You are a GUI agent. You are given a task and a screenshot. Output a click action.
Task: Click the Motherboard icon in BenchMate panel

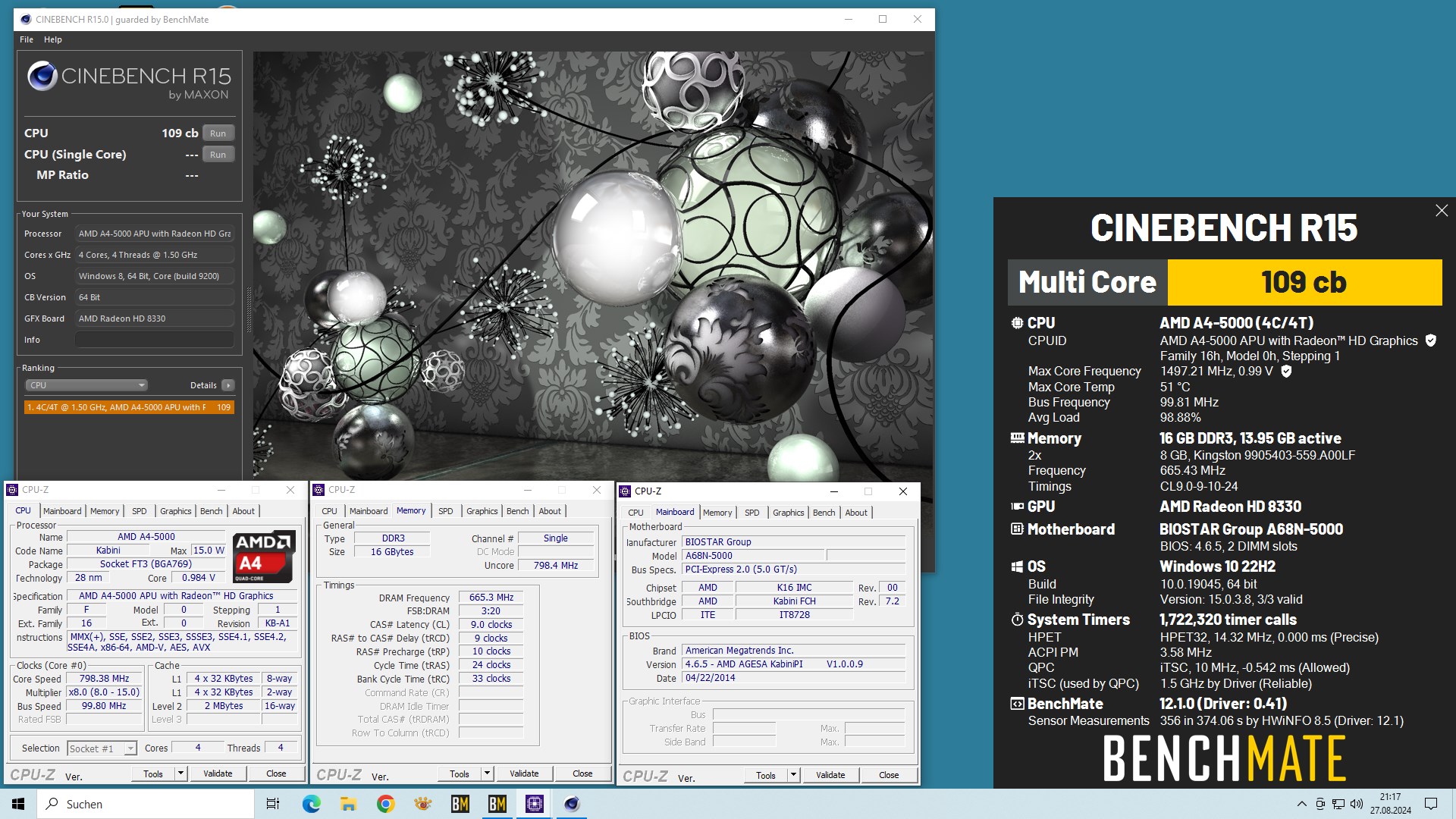1017,529
